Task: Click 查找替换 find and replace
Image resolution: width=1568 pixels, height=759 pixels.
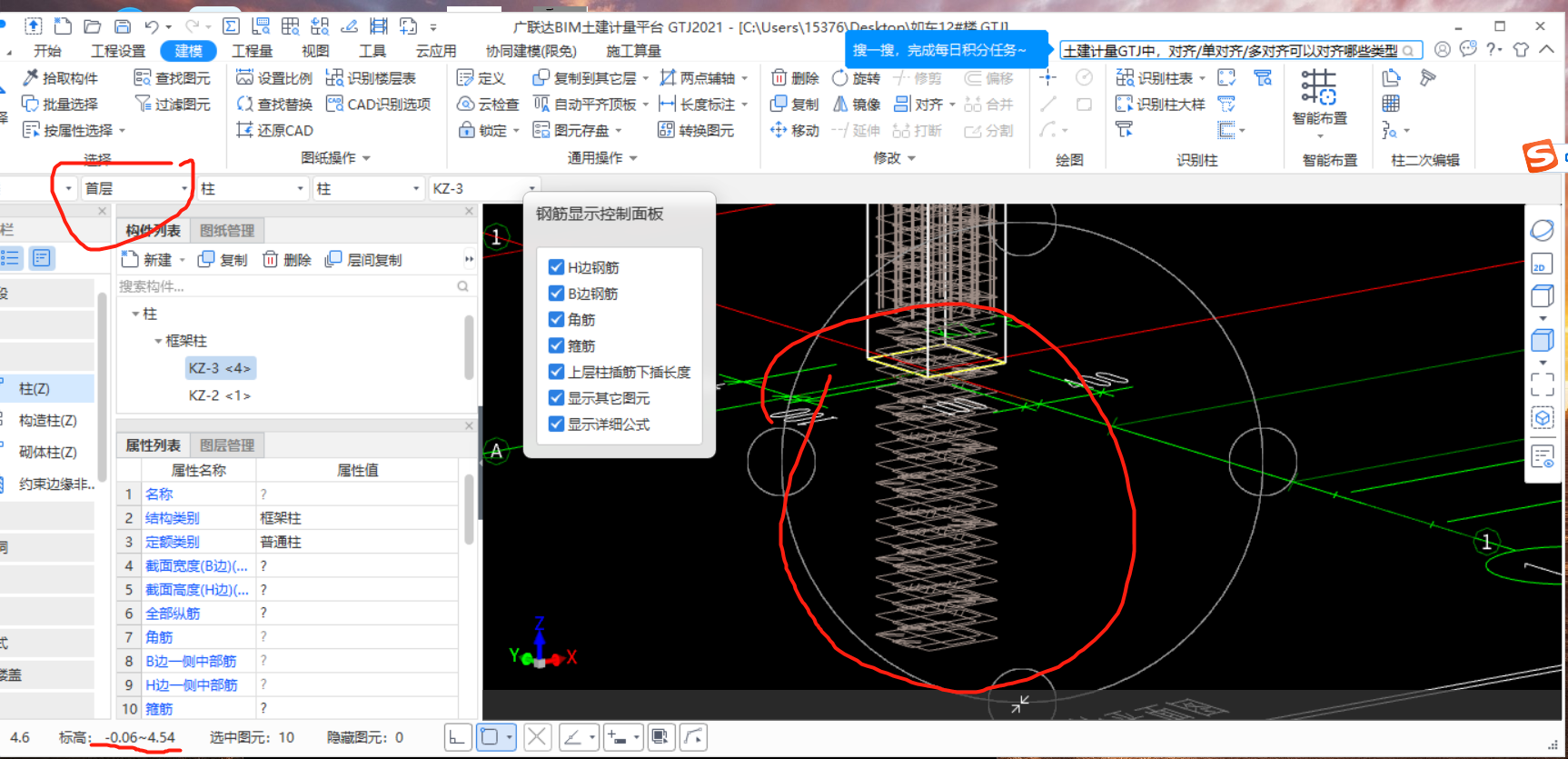Action: (273, 105)
